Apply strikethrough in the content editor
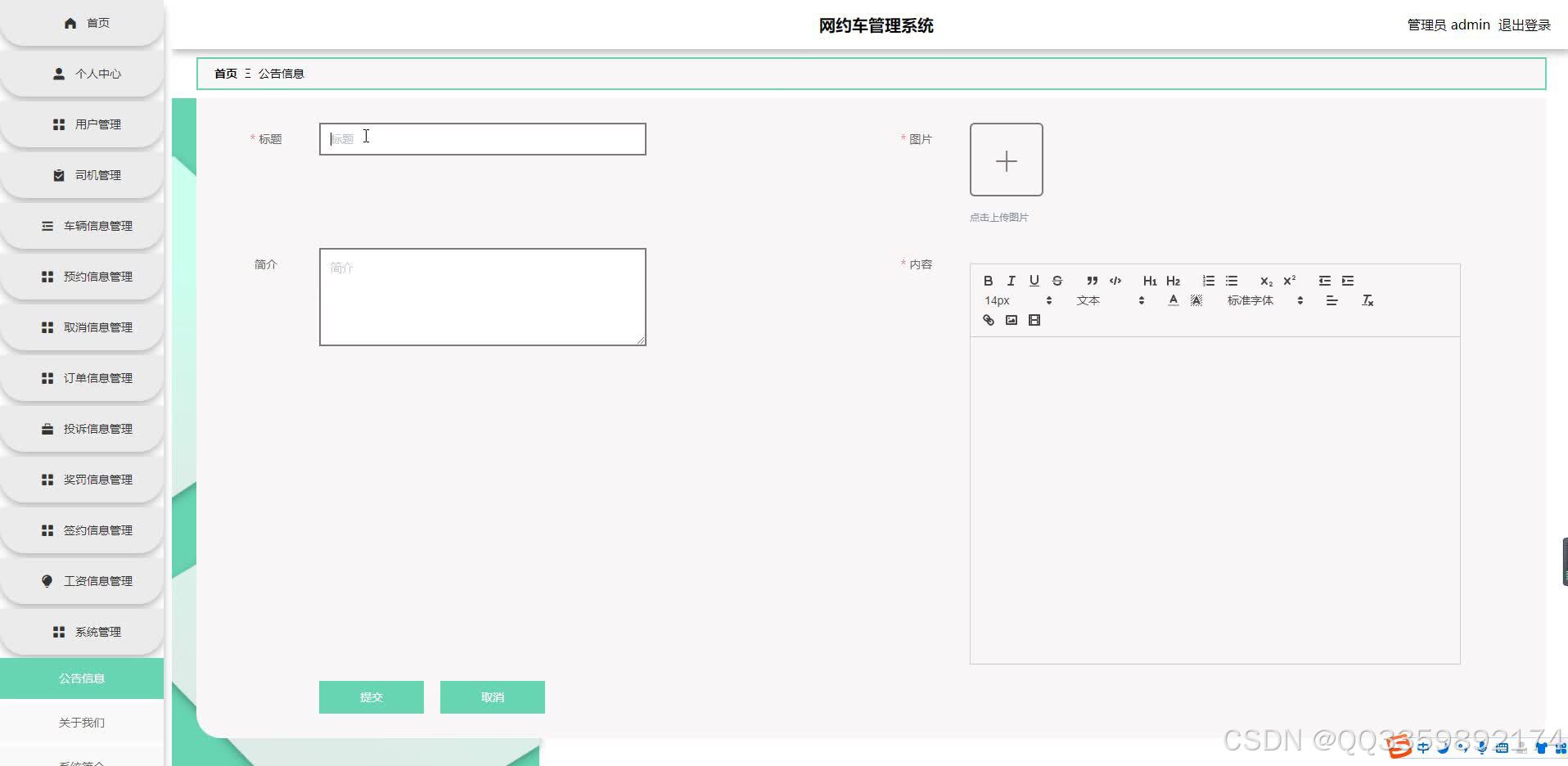1568x766 pixels. pos(1057,281)
